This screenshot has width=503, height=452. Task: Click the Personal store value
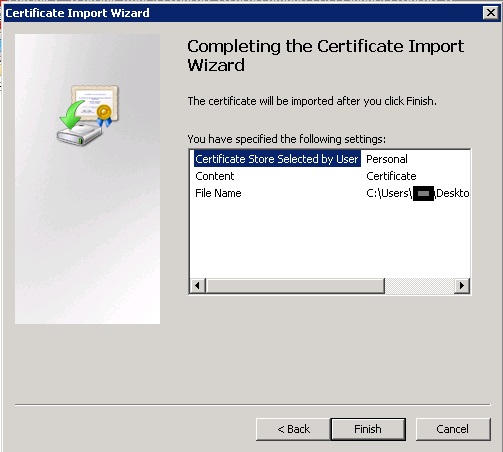(x=387, y=159)
